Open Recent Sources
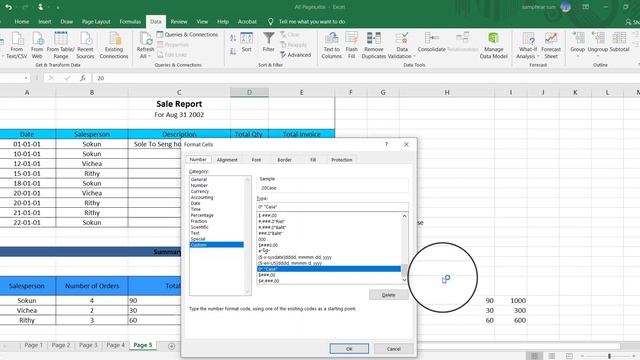 coord(85,45)
